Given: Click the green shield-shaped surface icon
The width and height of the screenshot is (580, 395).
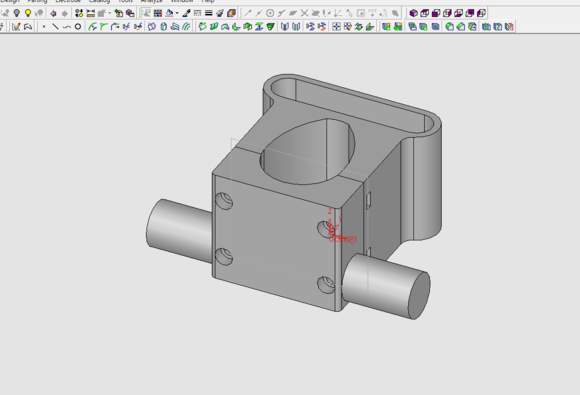Looking at the screenshot, I should click(271, 27).
